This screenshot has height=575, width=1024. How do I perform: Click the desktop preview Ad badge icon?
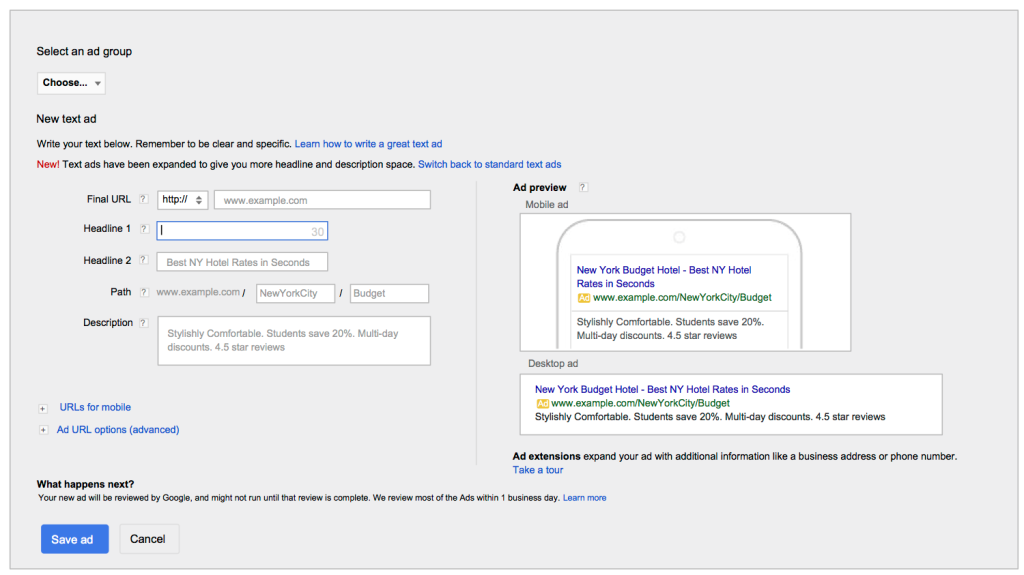click(542, 404)
